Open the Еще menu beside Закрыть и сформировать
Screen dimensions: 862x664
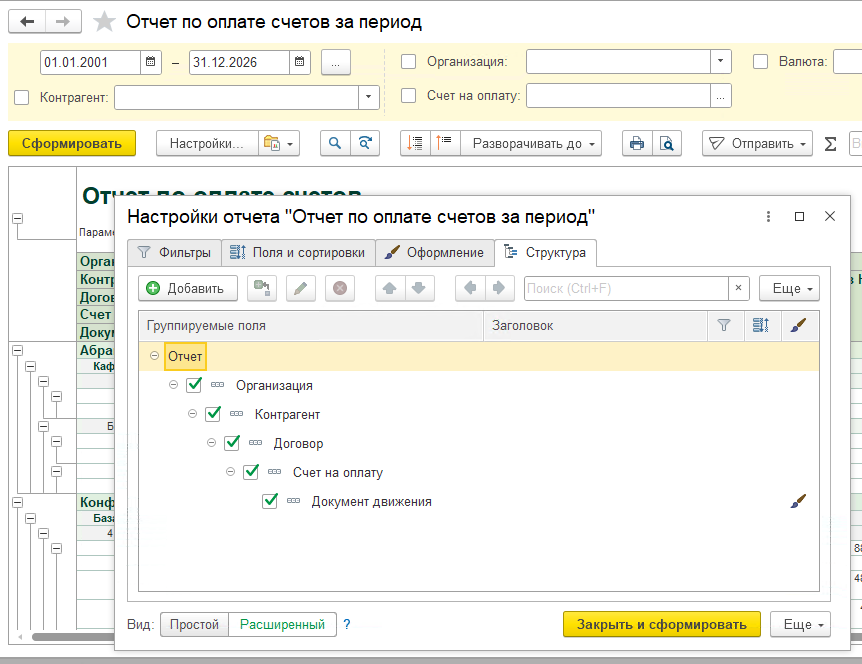point(800,624)
